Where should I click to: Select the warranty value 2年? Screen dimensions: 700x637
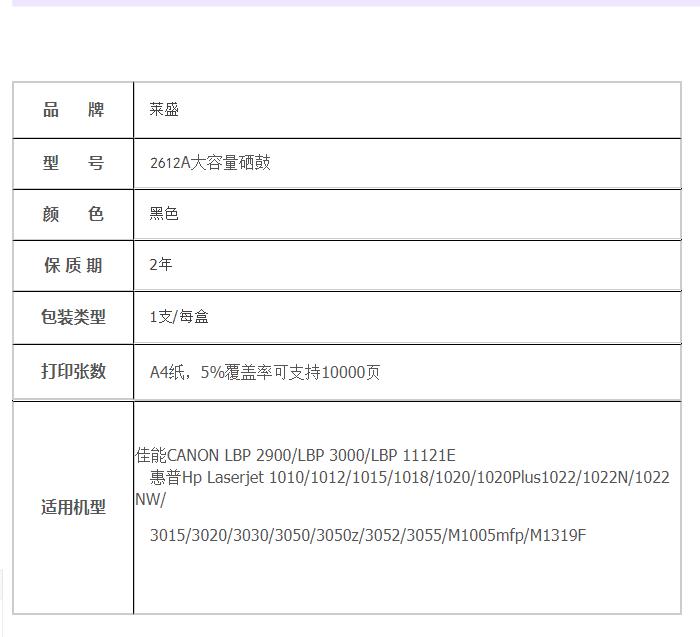161,265
